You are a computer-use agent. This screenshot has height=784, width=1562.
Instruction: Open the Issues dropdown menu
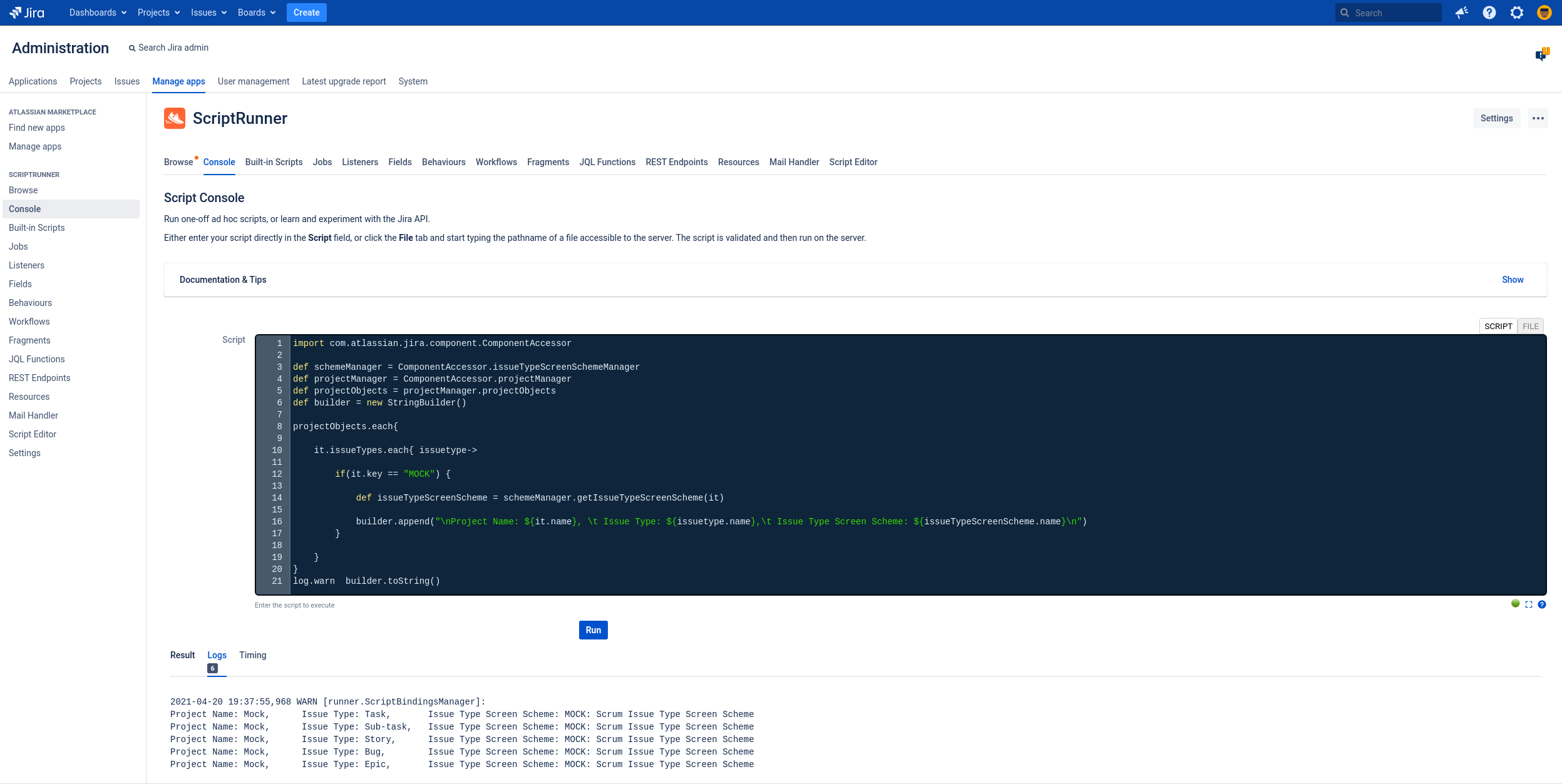point(207,13)
